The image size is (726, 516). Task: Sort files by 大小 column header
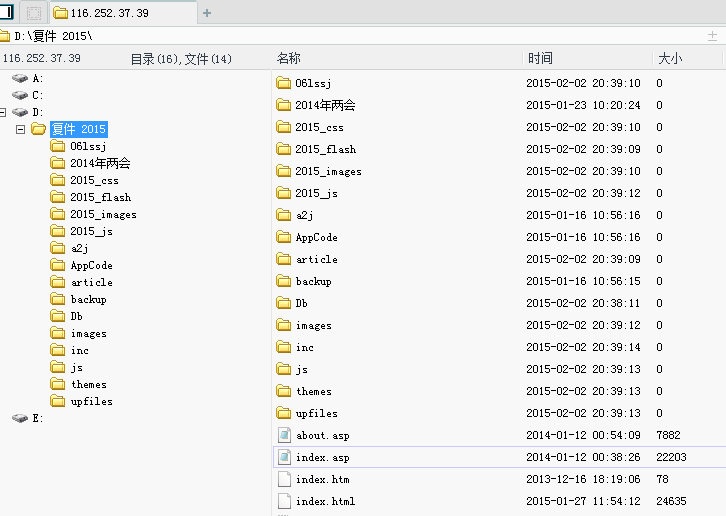coord(670,58)
